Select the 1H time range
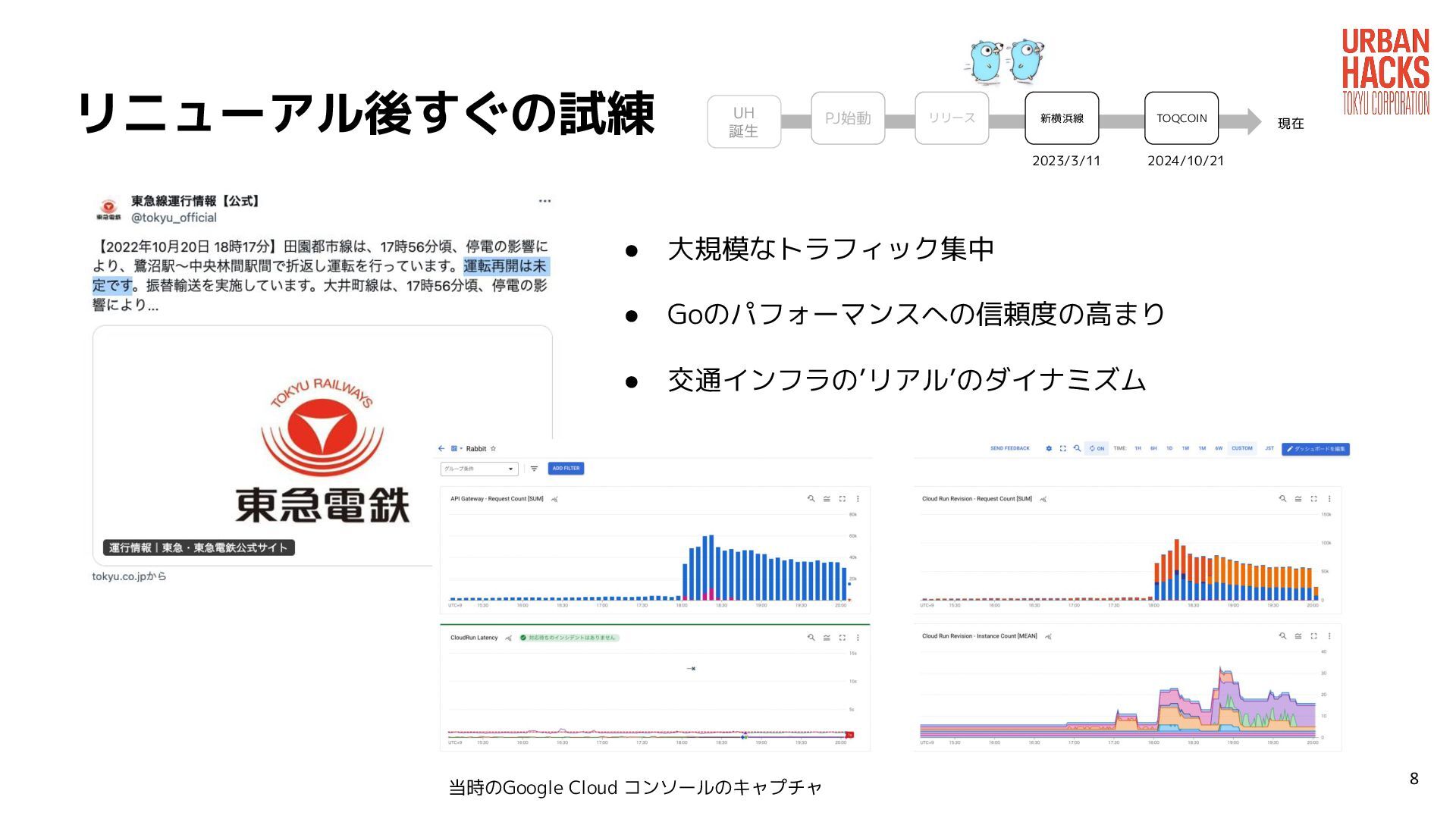Screen dimensions: 1456x819 [1137, 449]
